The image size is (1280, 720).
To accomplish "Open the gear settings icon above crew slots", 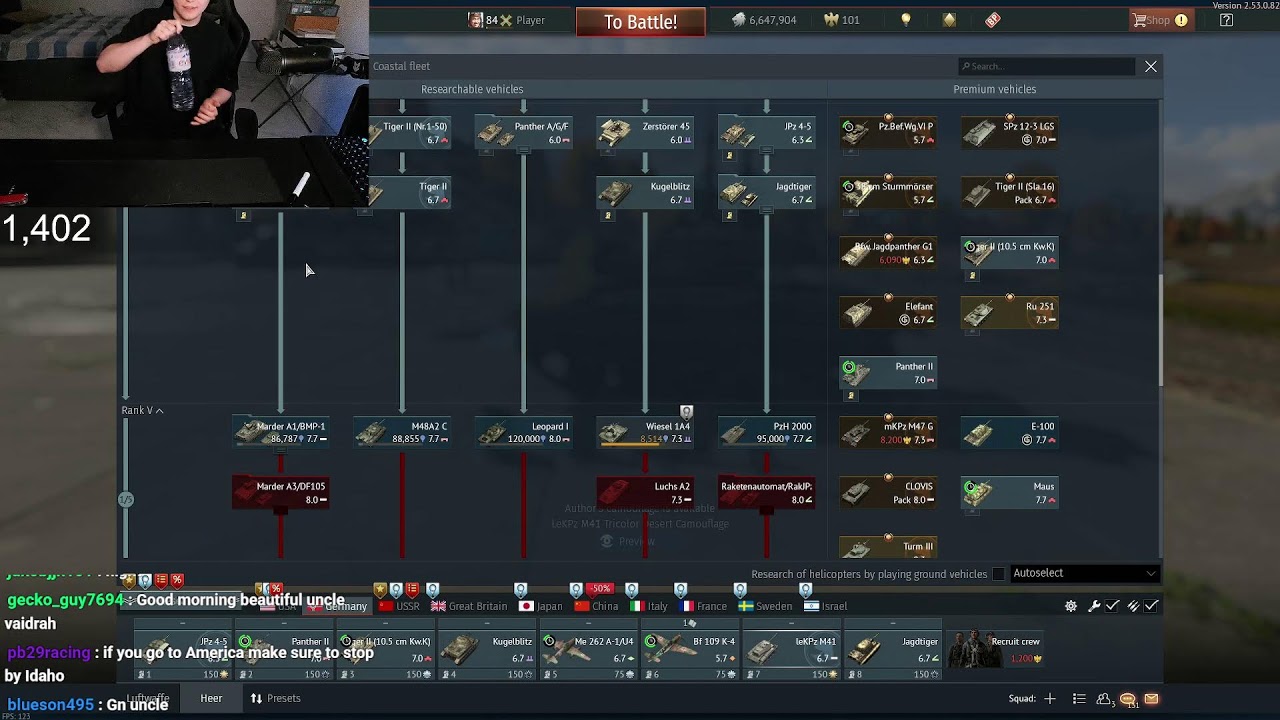I will click(1071, 606).
